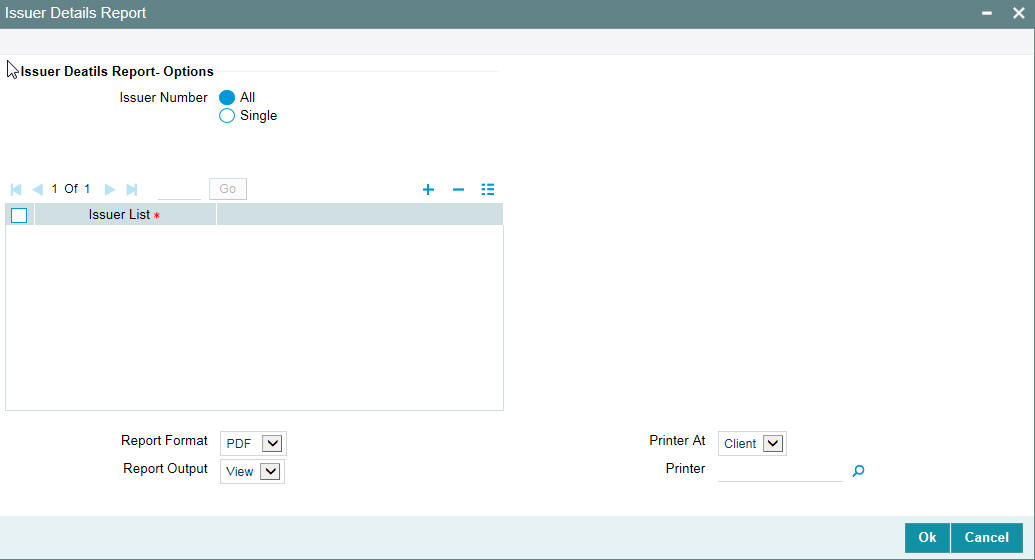The width and height of the screenshot is (1035, 560).
Task: Focus the page number input field
Action: [x=180, y=189]
